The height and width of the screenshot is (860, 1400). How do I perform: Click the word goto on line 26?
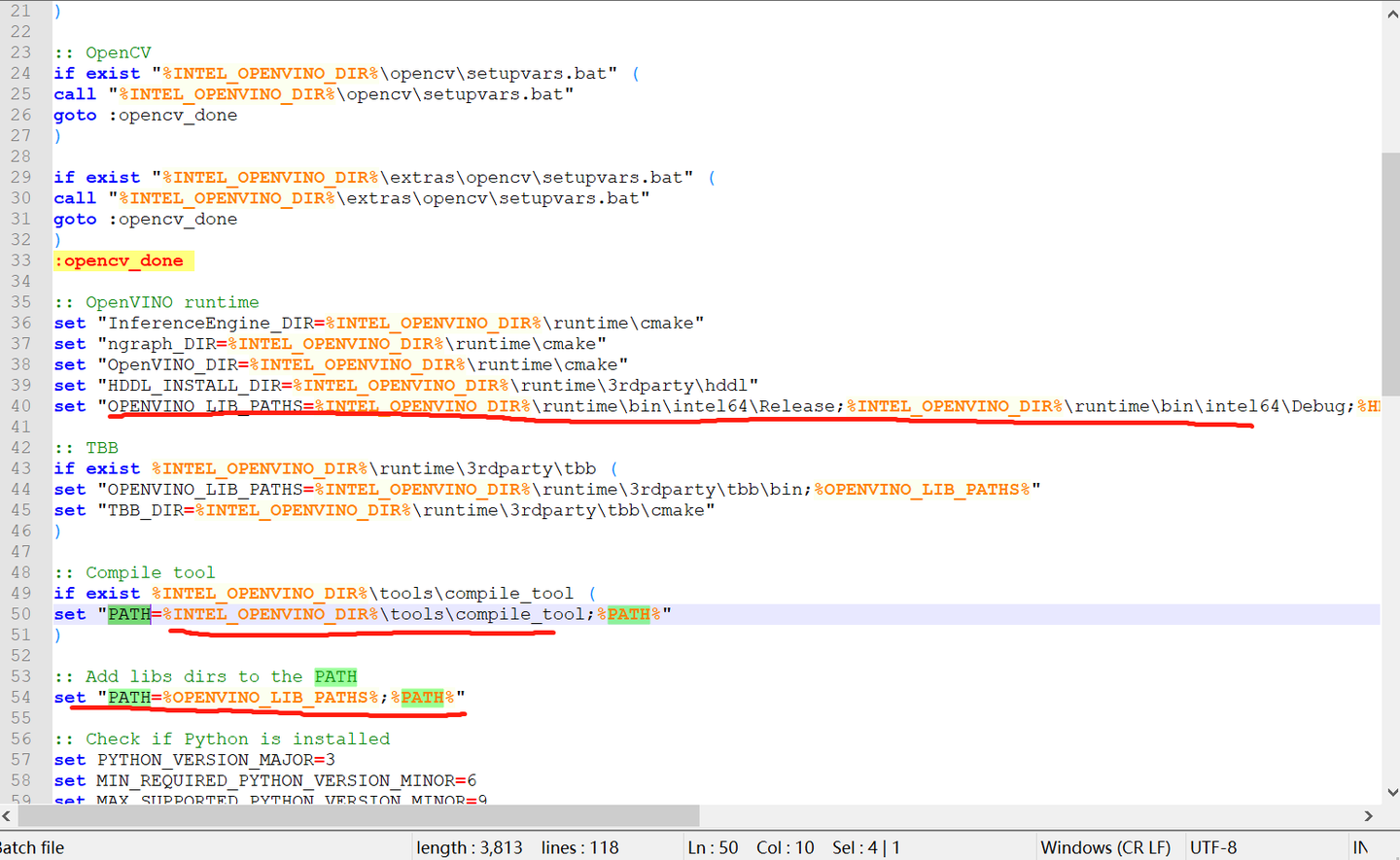click(x=75, y=115)
